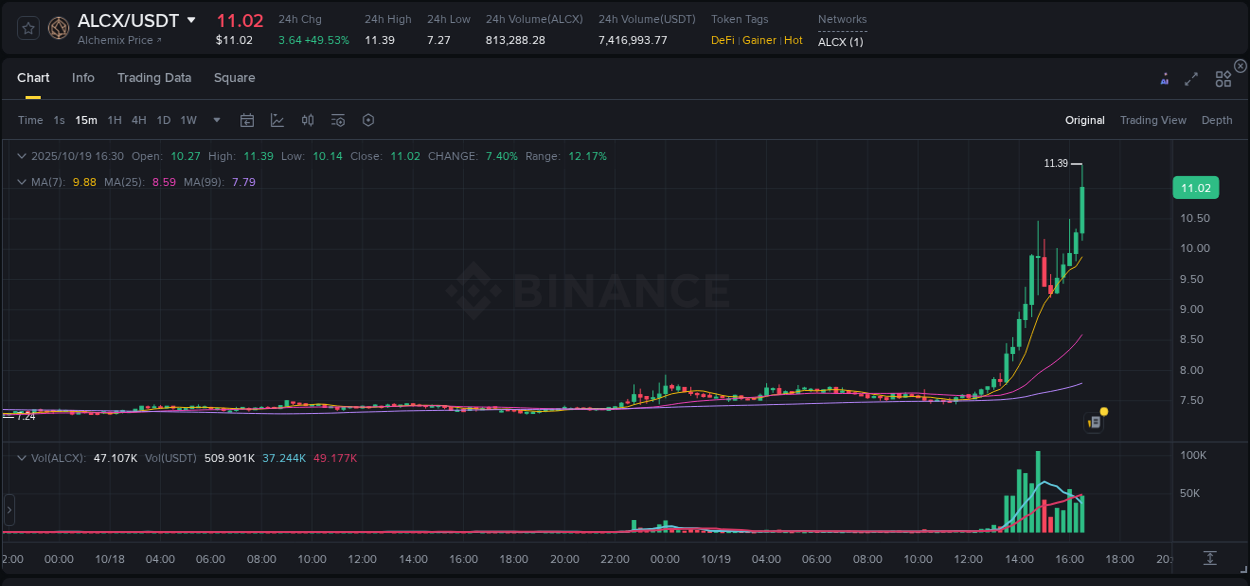
Task: Collapse the OHLC info row chevron
Action: (22, 156)
